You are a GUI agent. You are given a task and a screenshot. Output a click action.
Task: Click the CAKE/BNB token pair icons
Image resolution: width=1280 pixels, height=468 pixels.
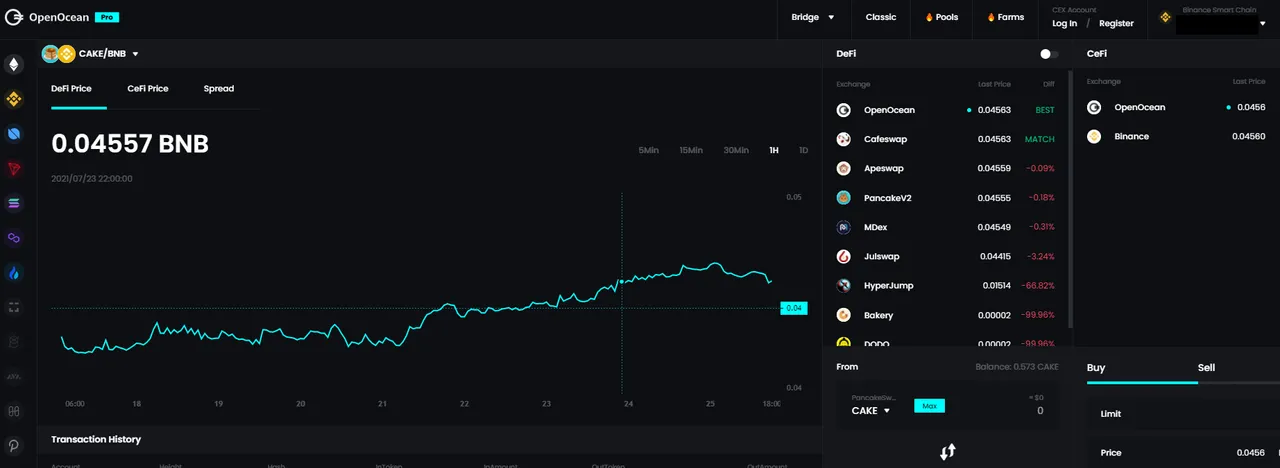click(58, 54)
